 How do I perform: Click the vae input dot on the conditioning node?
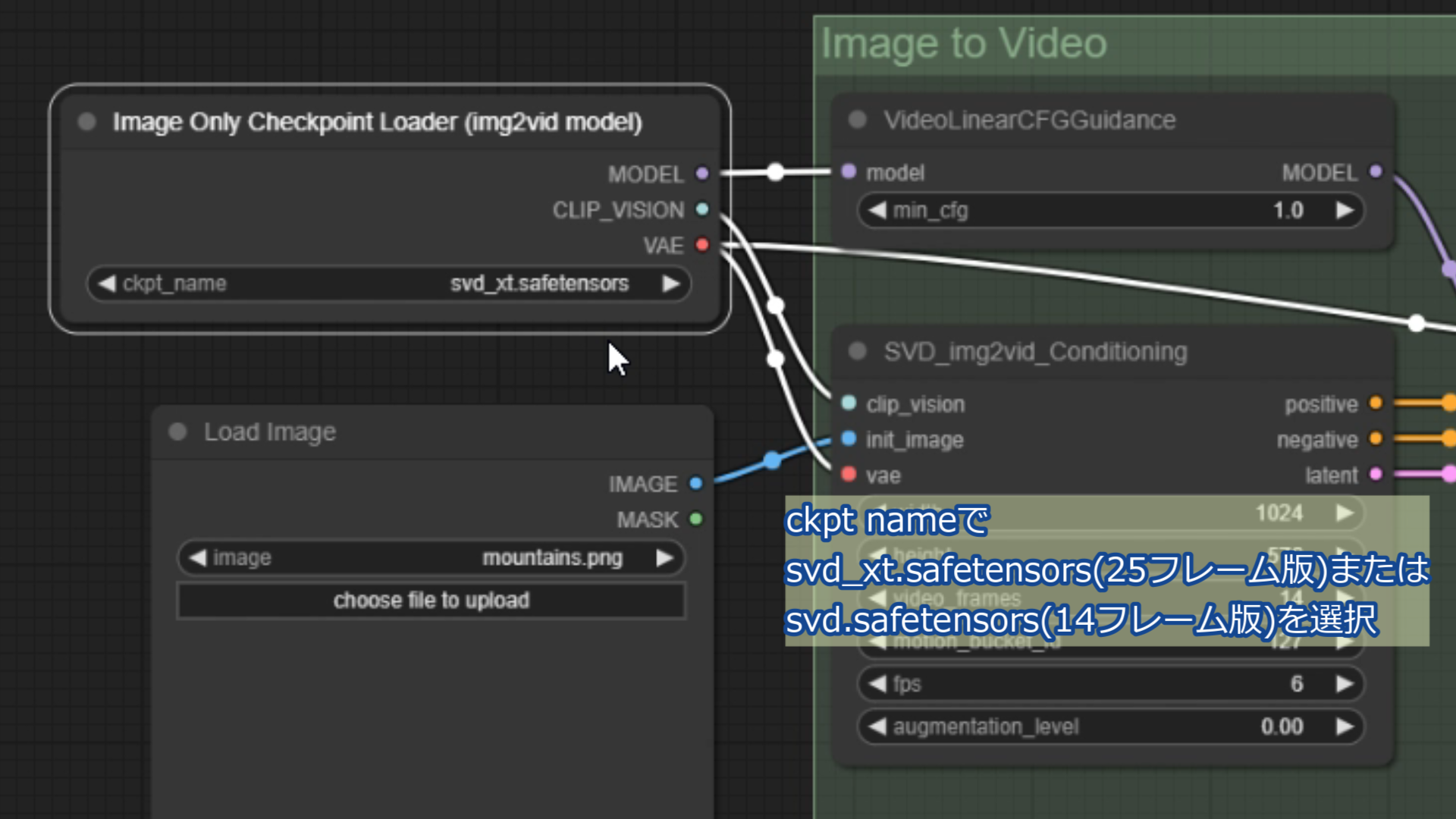click(x=847, y=475)
